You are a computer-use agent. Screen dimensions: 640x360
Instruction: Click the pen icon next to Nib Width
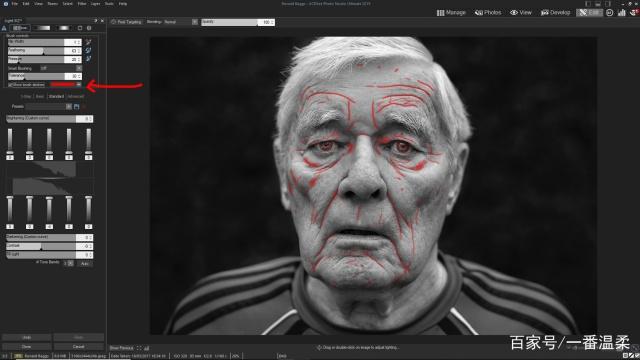click(89, 42)
